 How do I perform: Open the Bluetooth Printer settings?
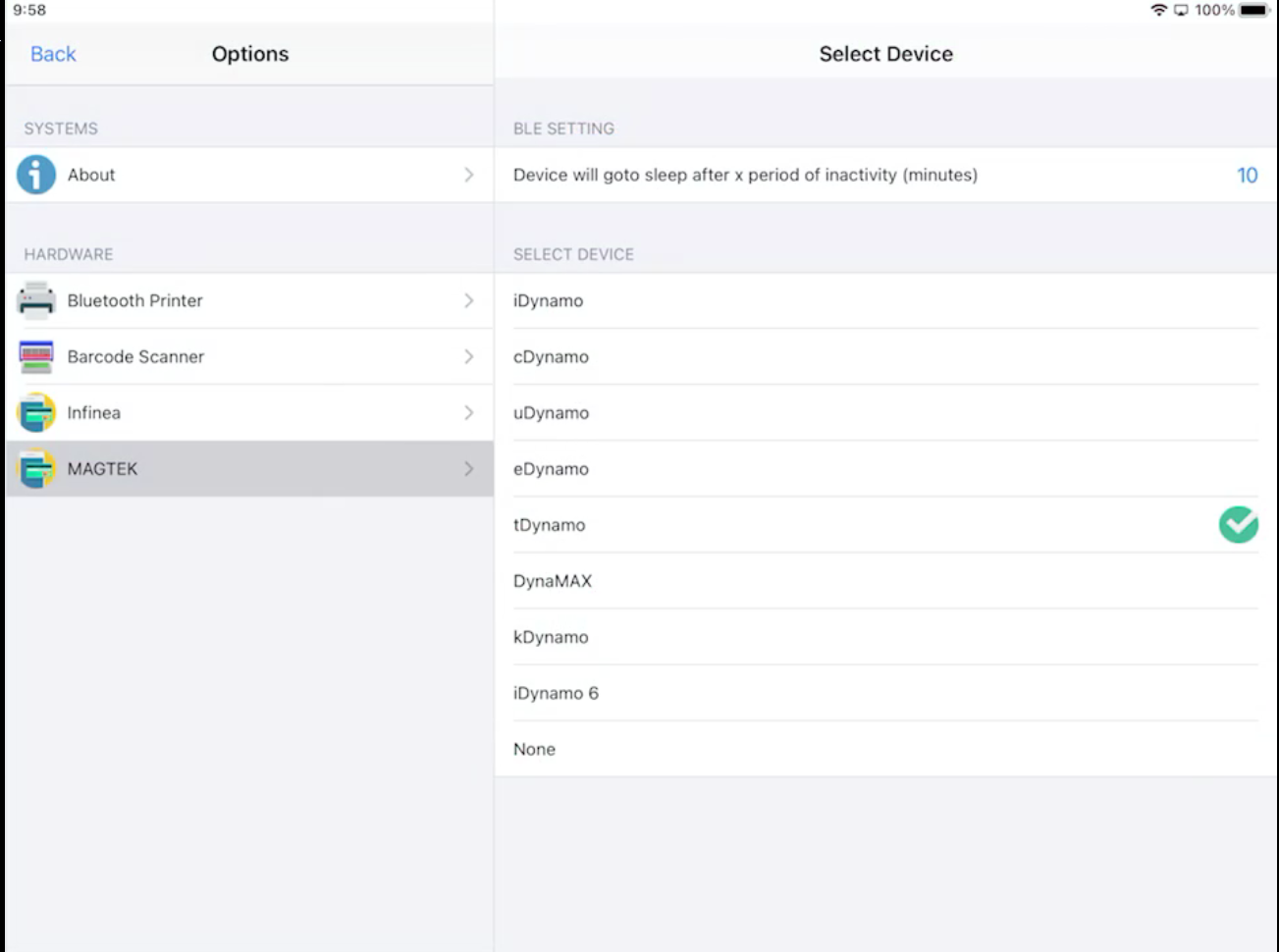coord(249,300)
